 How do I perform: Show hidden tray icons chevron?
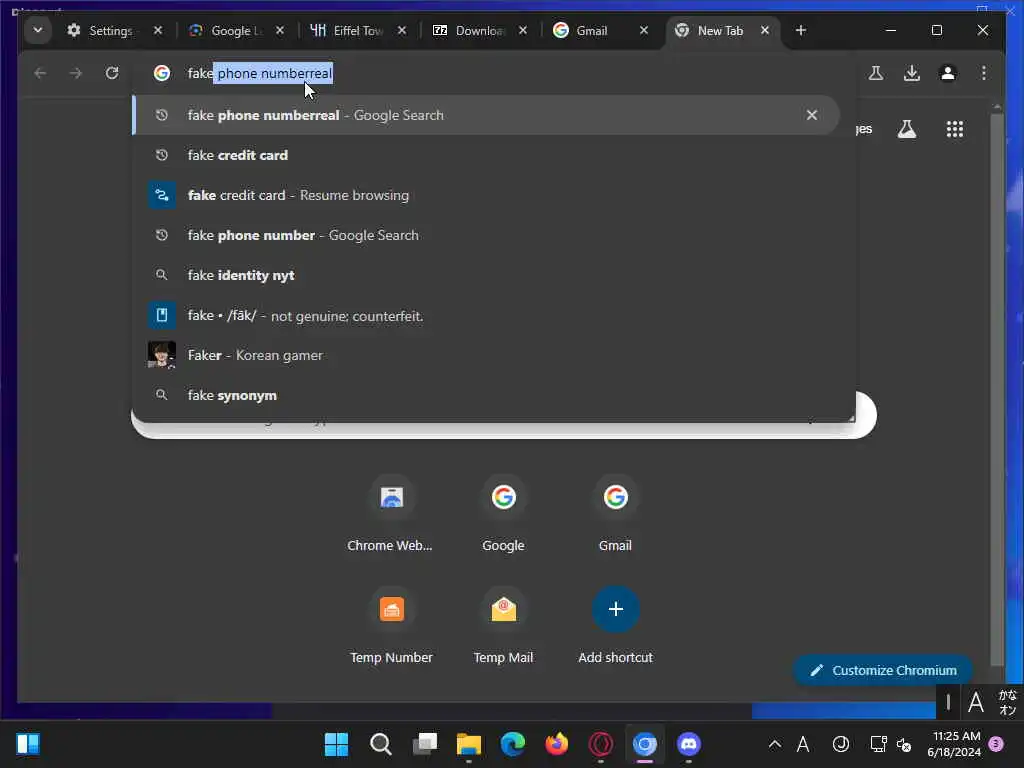(x=775, y=744)
